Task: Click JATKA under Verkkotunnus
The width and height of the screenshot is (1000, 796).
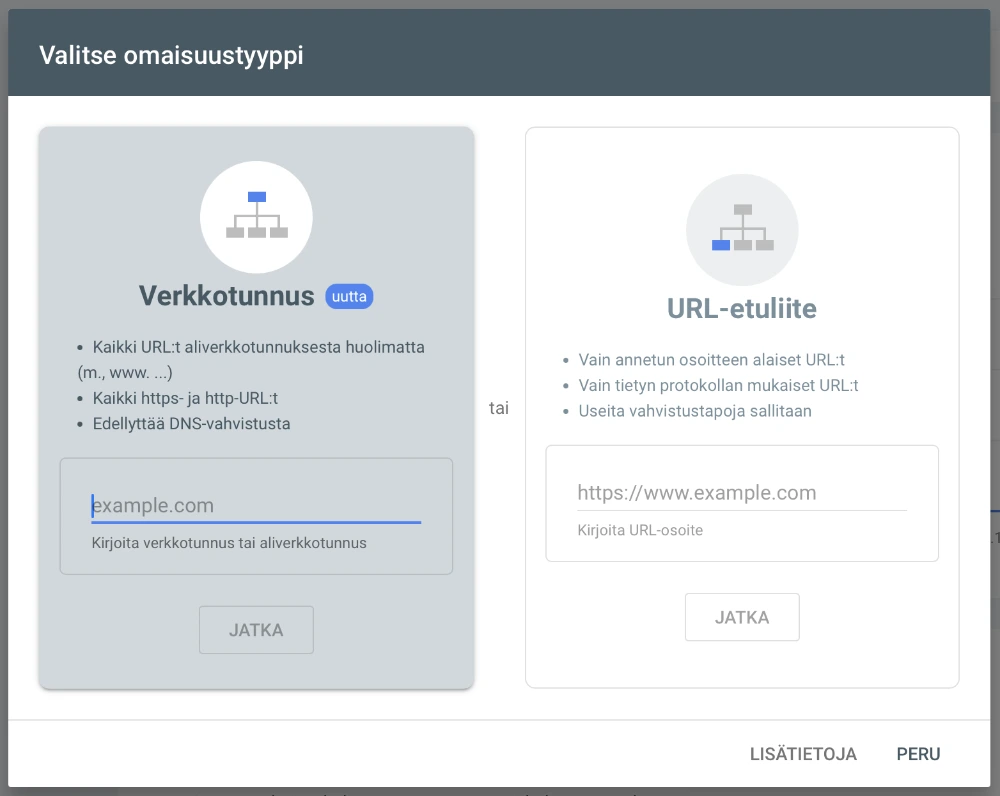Action: click(256, 630)
